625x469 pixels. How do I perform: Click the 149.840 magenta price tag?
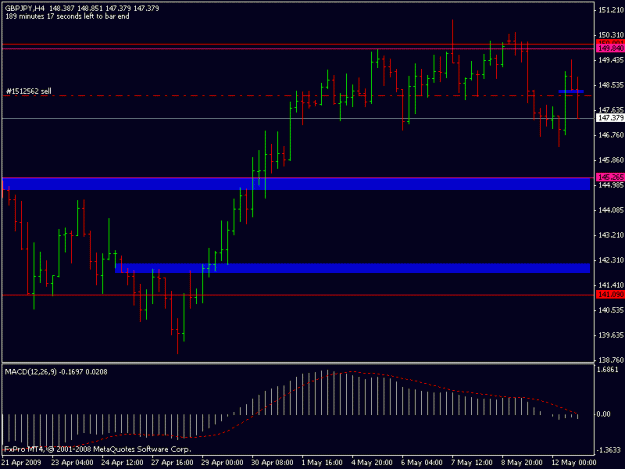point(610,48)
